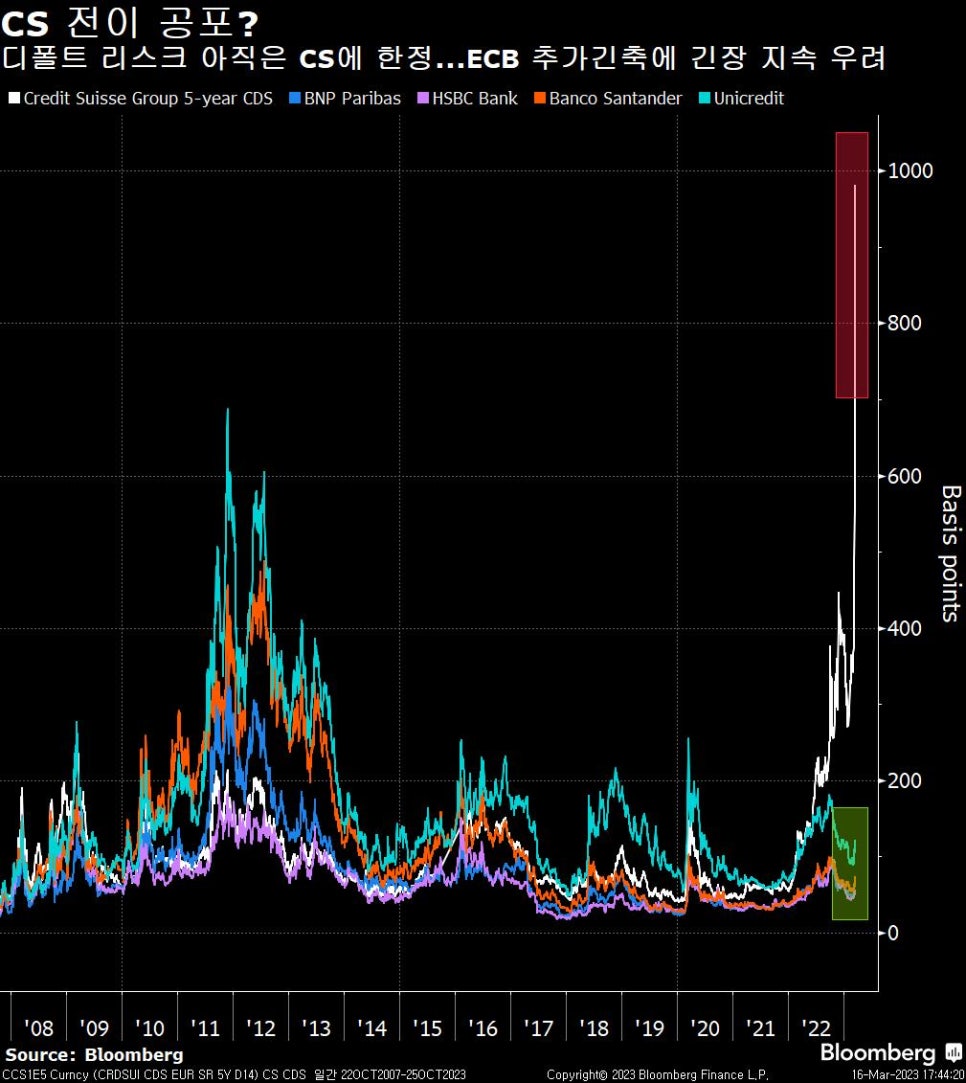This screenshot has height=1083, width=966.
Task: Click the '15 year label on x-axis
Action: 427,1028
